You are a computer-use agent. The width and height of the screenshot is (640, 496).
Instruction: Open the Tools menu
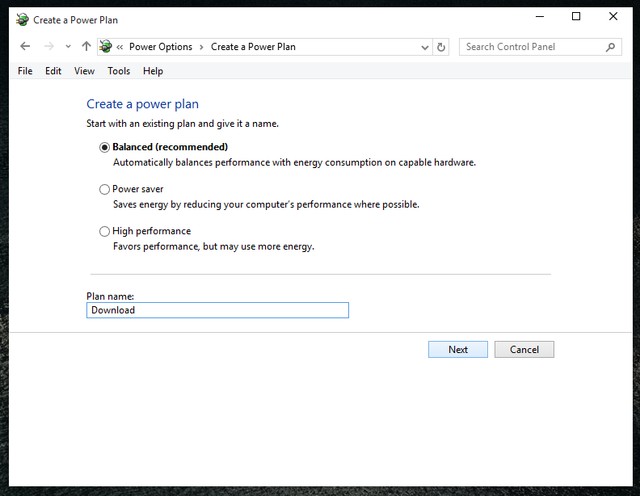coord(119,71)
